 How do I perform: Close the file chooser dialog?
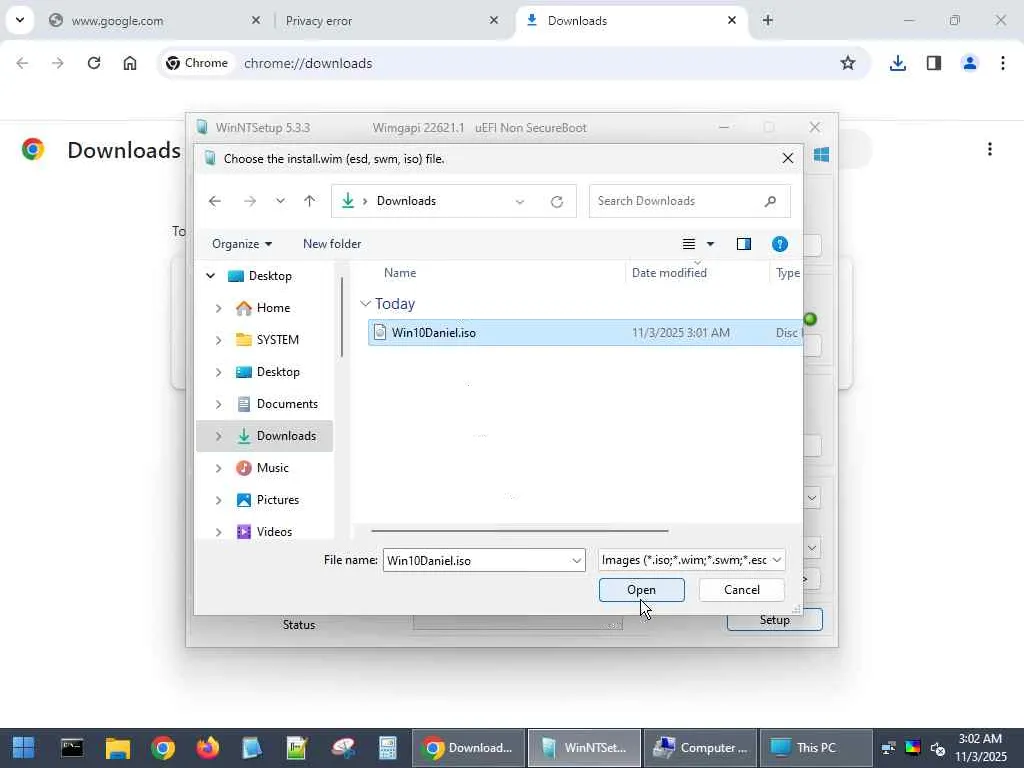(x=788, y=158)
